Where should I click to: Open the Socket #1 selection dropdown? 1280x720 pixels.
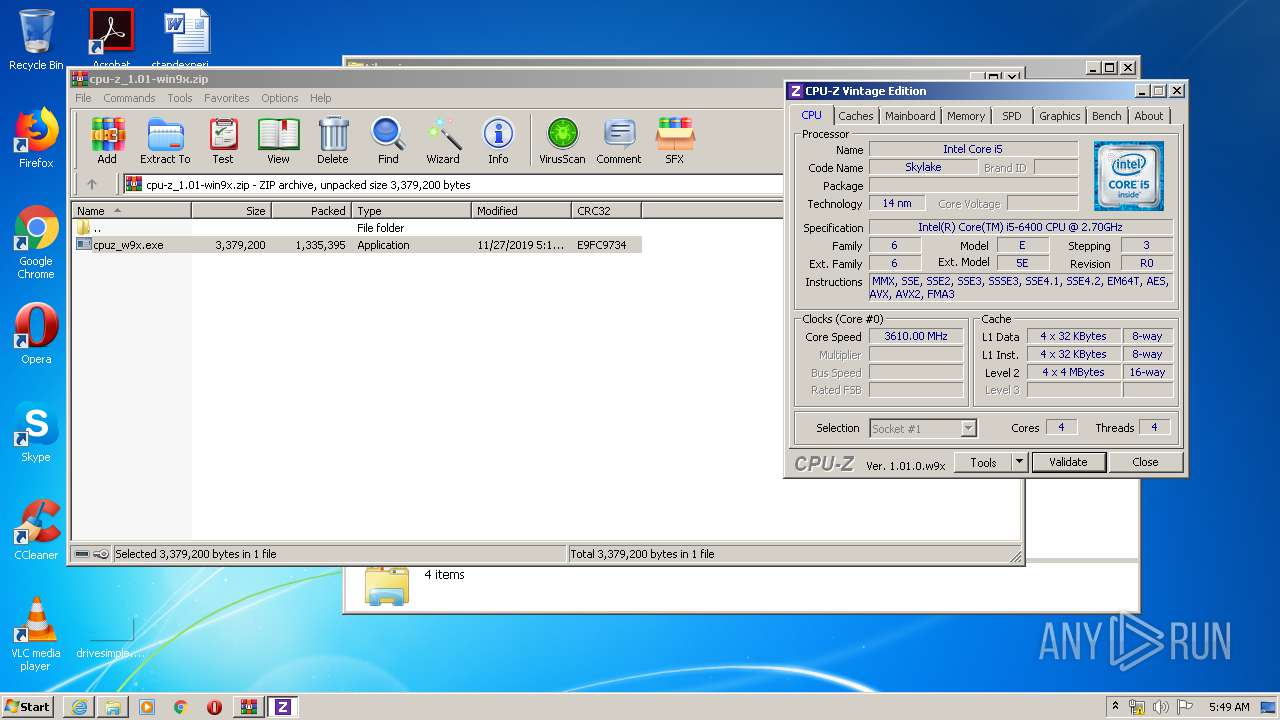[x=923, y=428]
